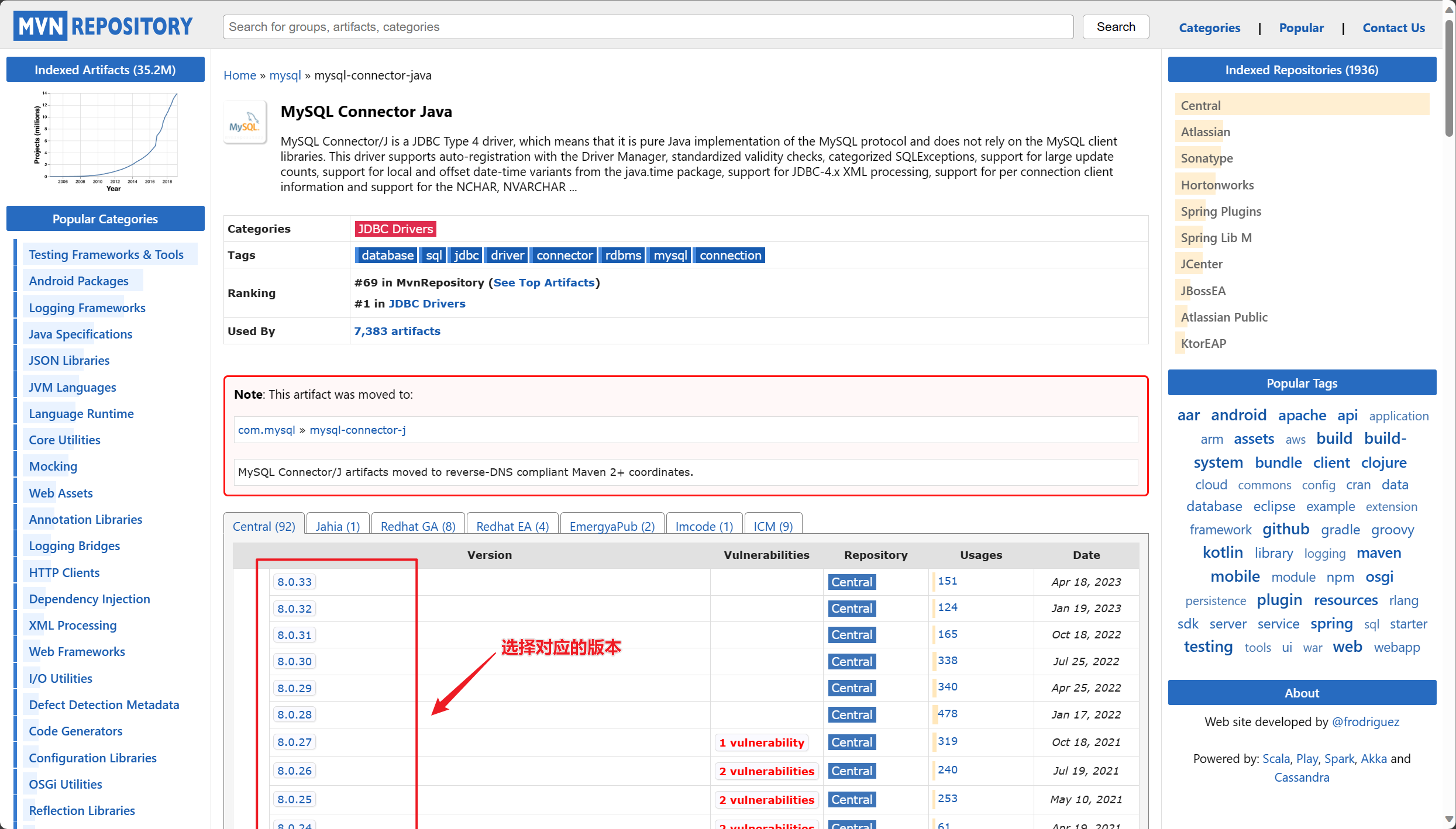
Task: Select the kotlin popular tag
Action: [1223, 552]
